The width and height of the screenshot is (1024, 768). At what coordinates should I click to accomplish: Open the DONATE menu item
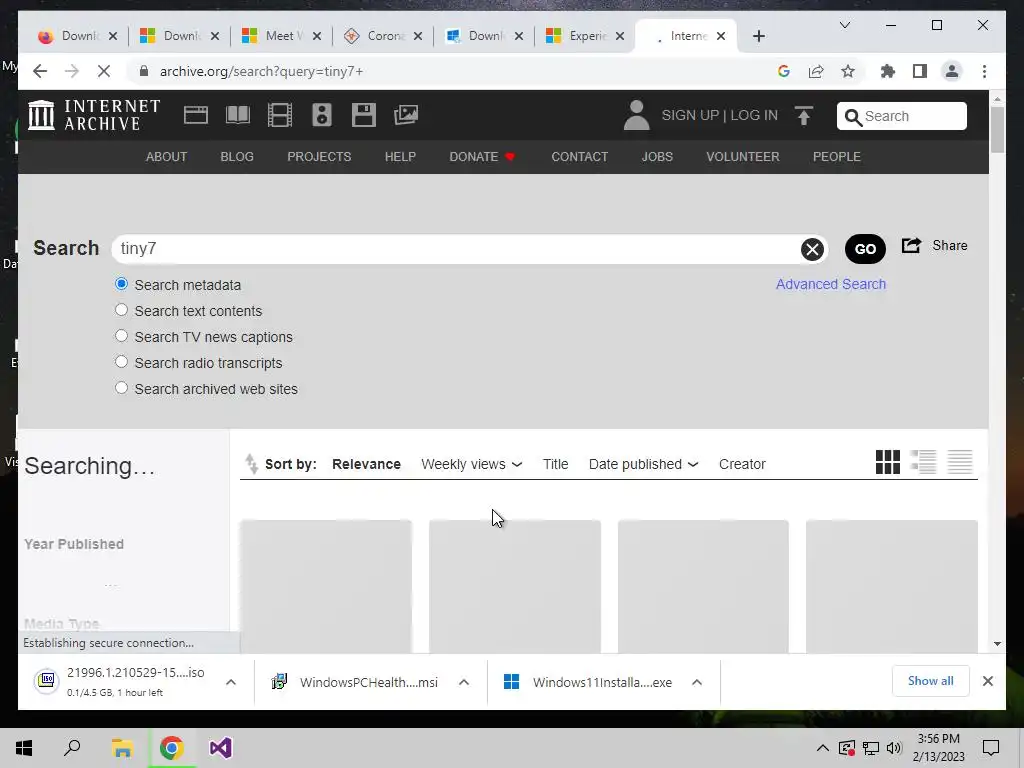point(482,157)
